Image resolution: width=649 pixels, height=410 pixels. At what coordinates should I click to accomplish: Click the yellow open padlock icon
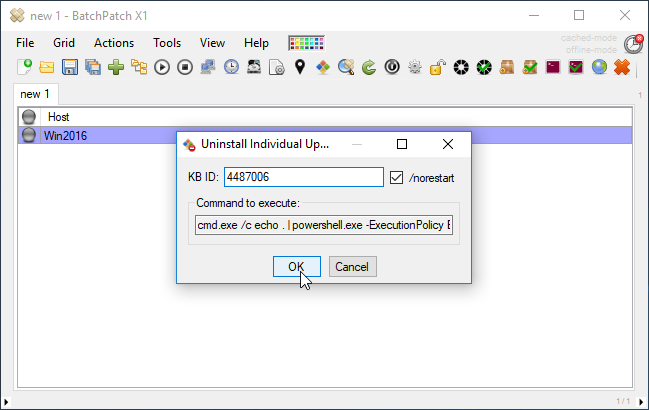point(438,67)
